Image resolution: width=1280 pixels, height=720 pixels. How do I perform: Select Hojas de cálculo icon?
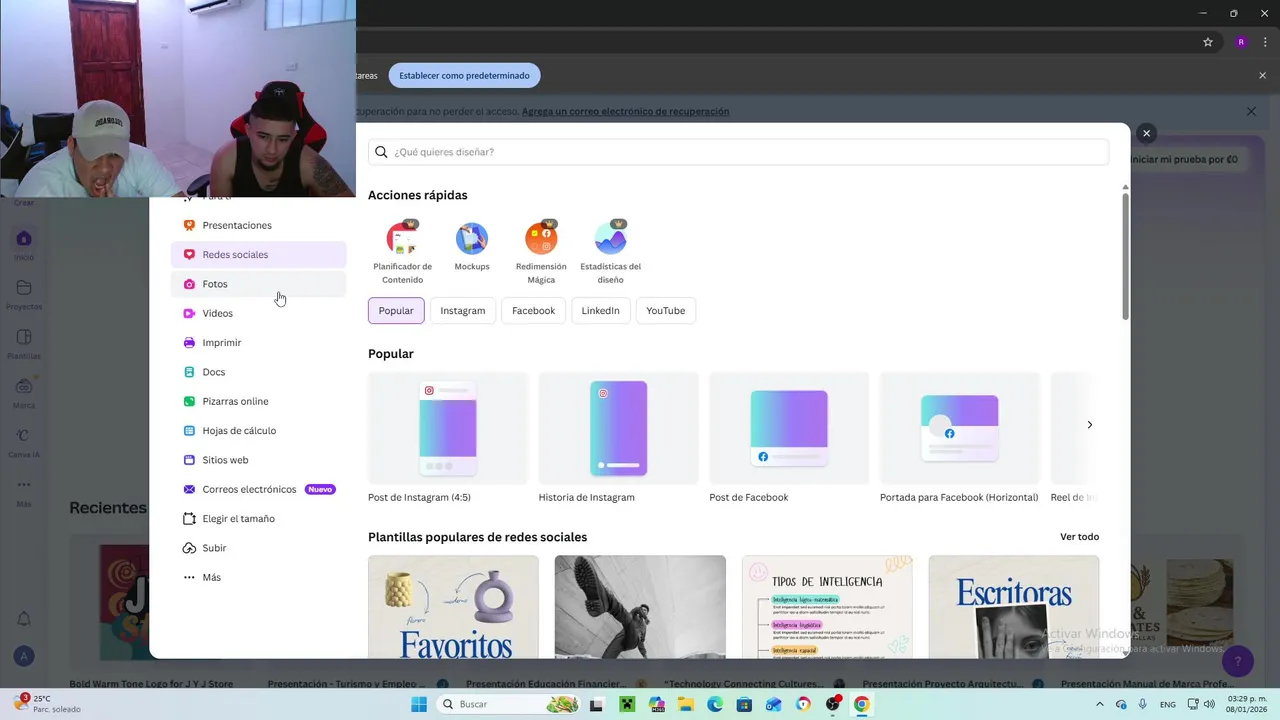tap(189, 430)
